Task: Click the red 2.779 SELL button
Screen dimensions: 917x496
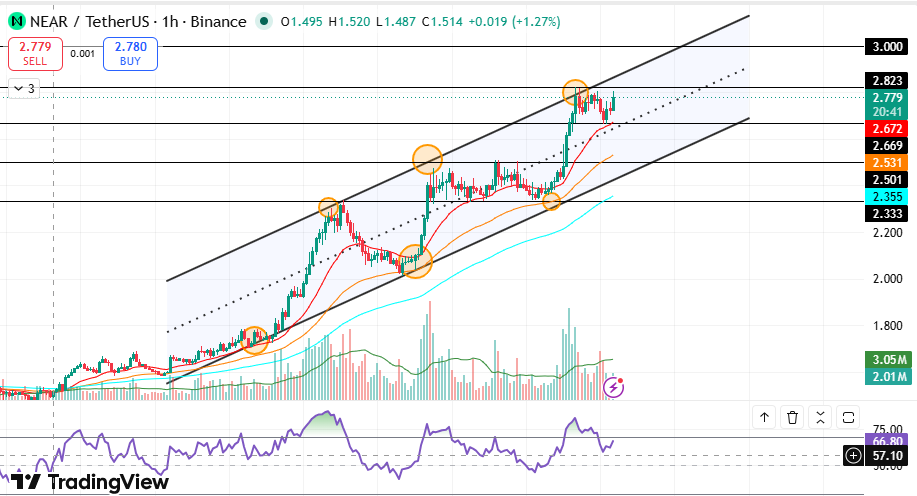Action: pyautogui.click(x=35, y=54)
